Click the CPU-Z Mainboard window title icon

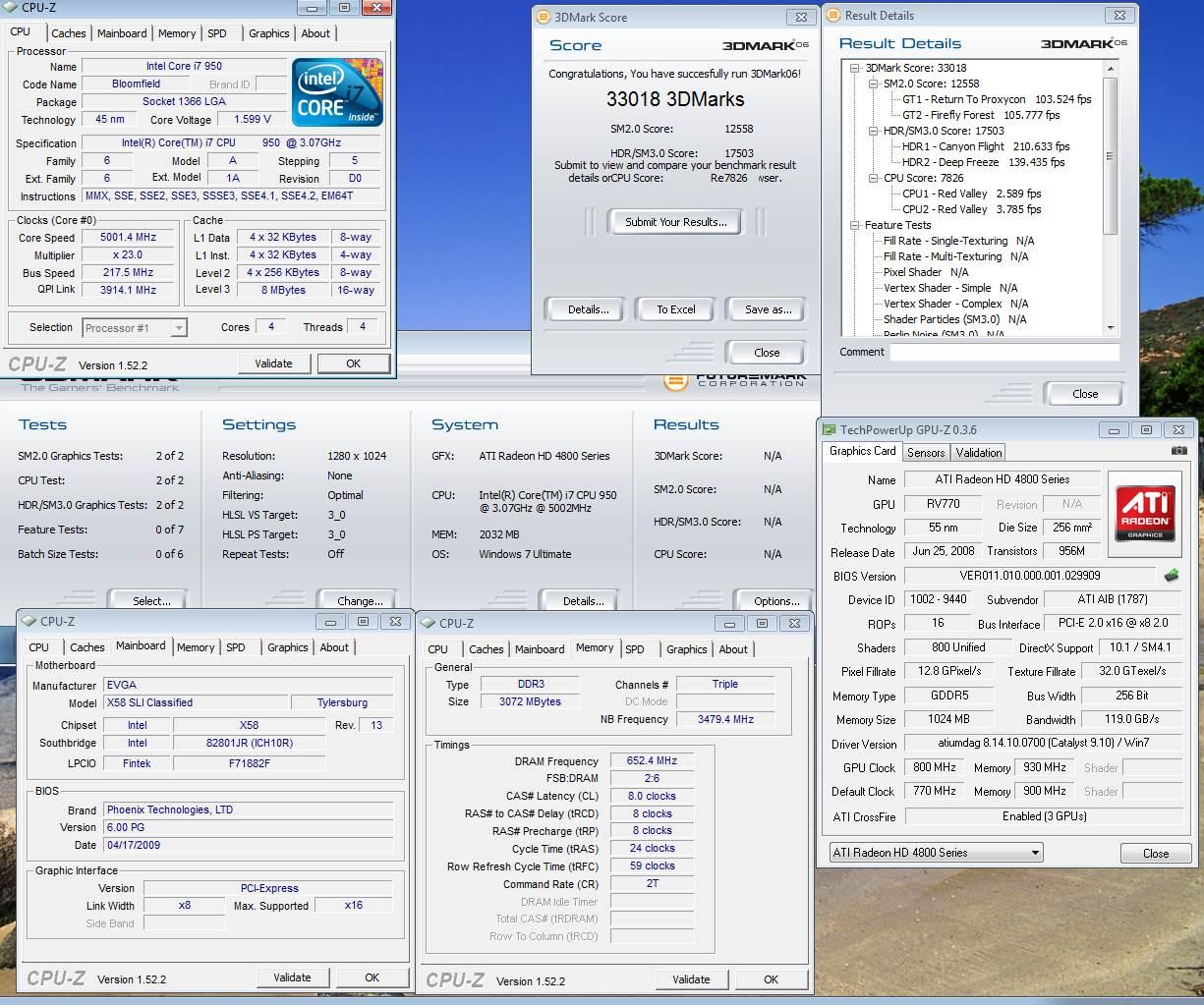point(29,621)
